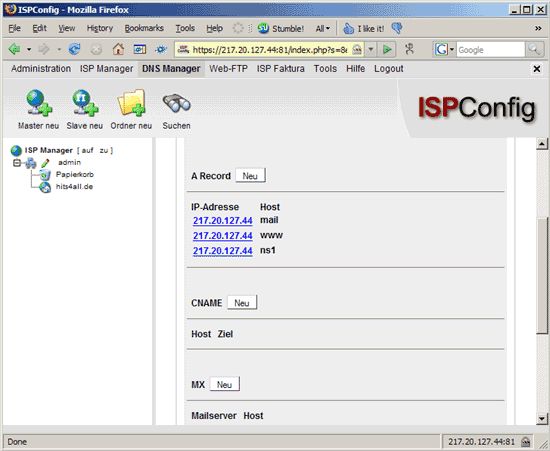Open the URL history dropdown arrow
Image resolution: width=550 pixels, height=451 pixels.
click(x=371, y=49)
